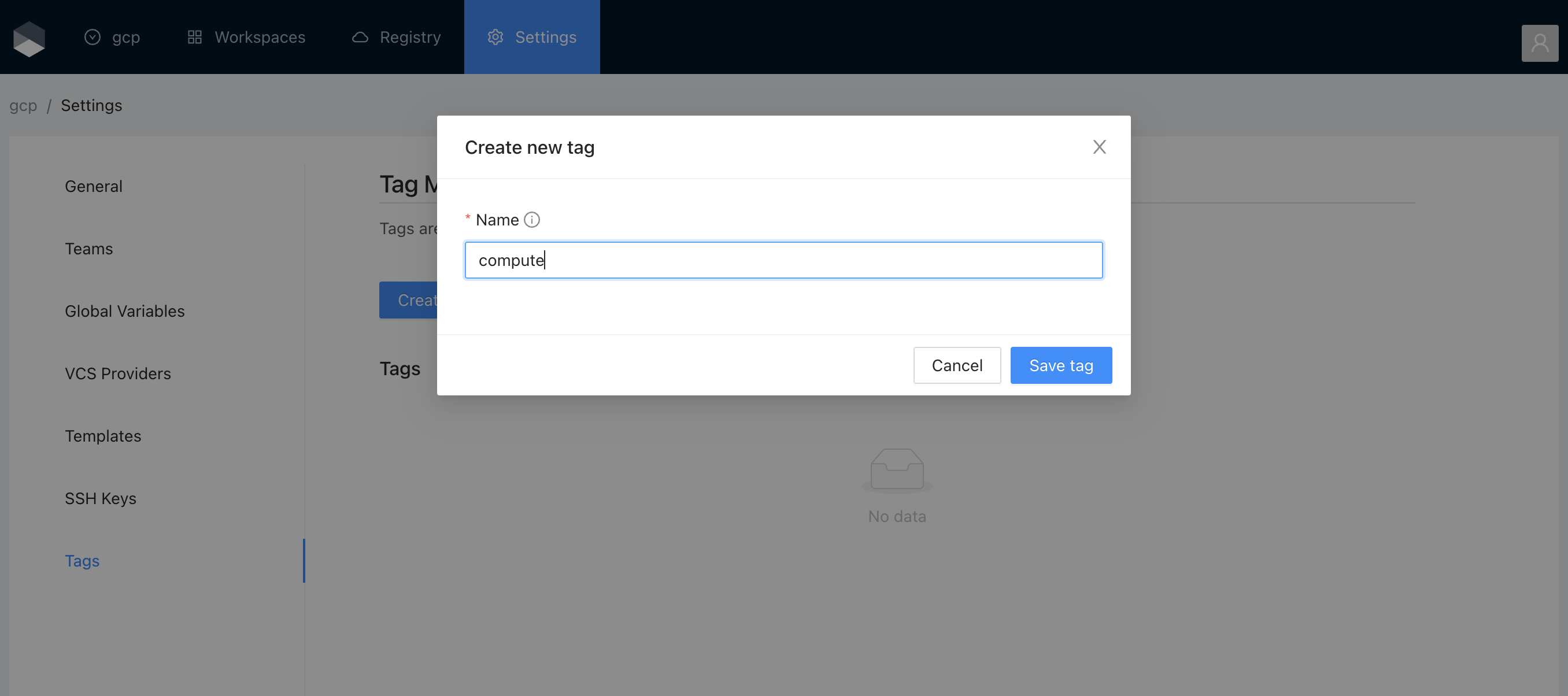Switch to the Workspaces tab
The height and width of the screenshot is (696, 1568).
click(x=259, y=38)
